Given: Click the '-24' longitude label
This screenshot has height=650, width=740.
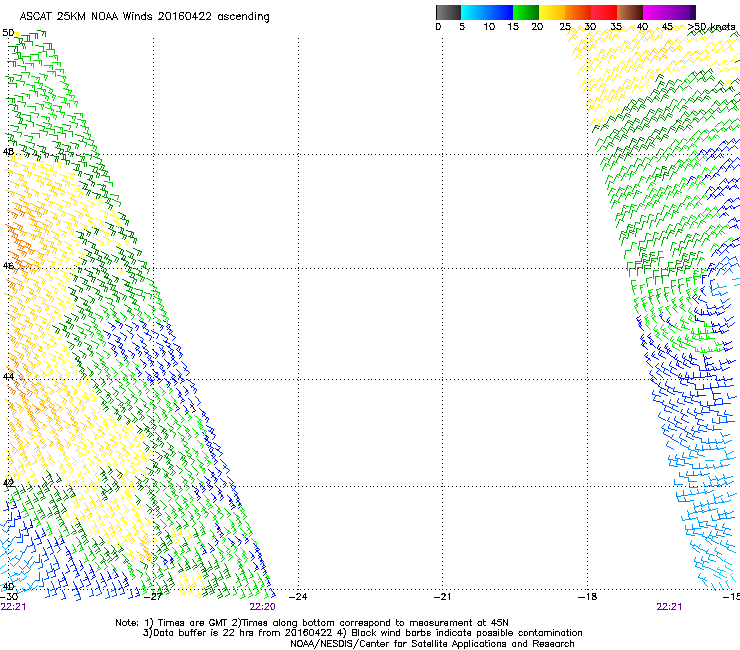Looking at the screenshot, I should [x=298, y=597].
